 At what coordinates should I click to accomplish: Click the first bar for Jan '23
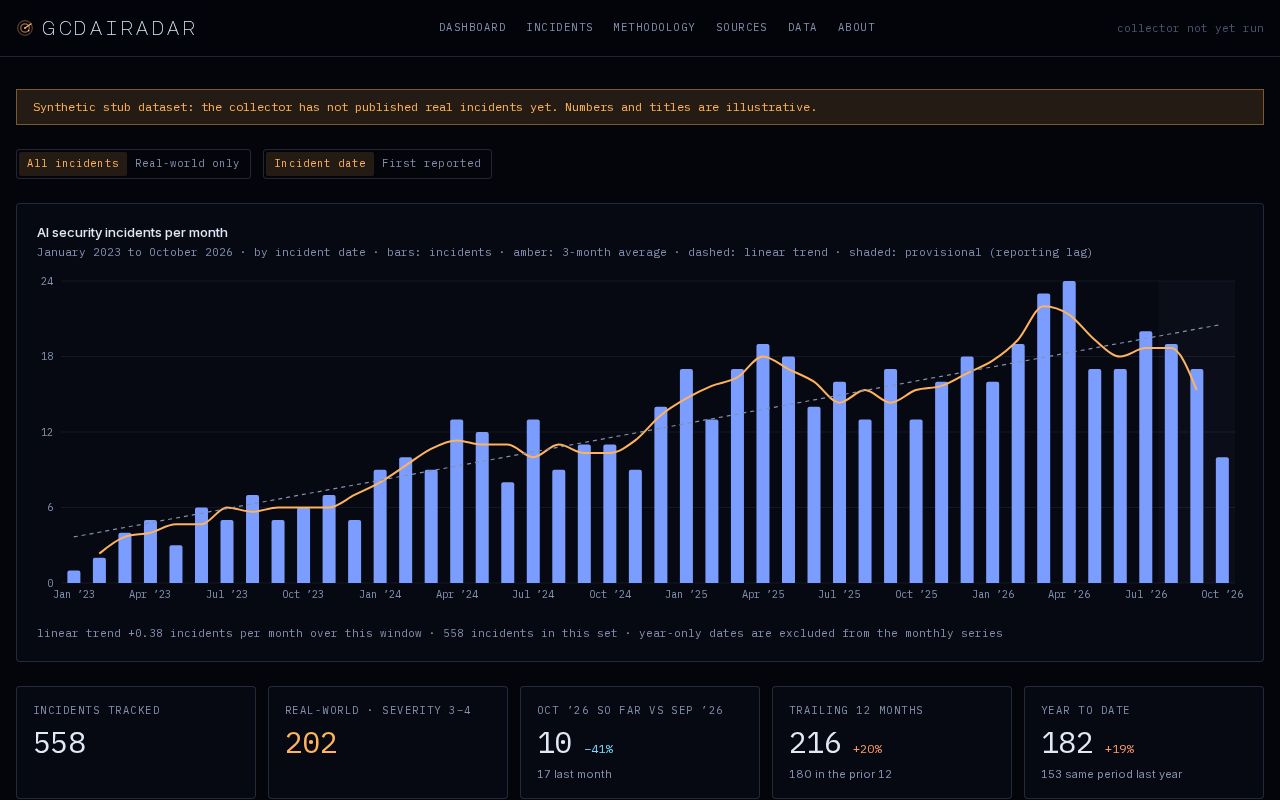74,577
